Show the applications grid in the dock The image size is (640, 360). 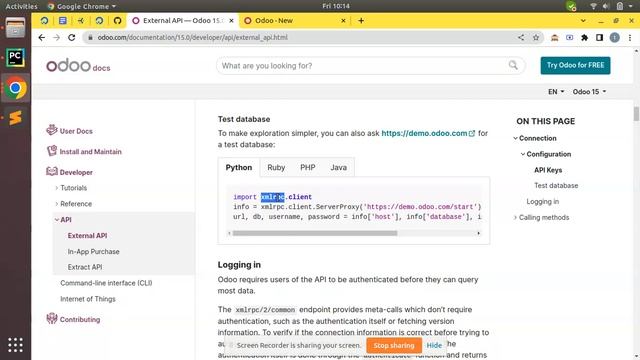click(x=15, y=345)
